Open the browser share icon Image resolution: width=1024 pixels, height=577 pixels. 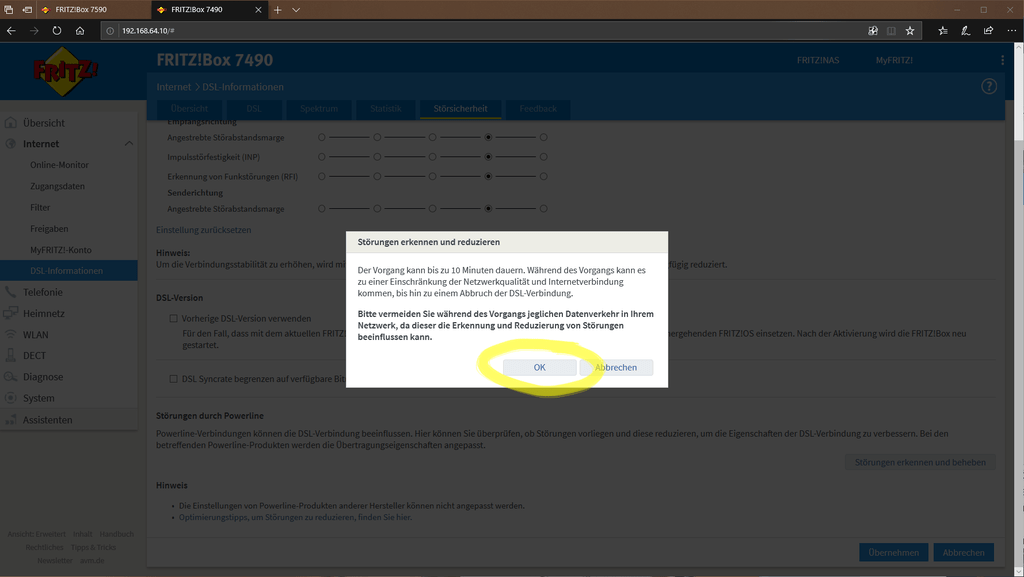coord(988,31)
